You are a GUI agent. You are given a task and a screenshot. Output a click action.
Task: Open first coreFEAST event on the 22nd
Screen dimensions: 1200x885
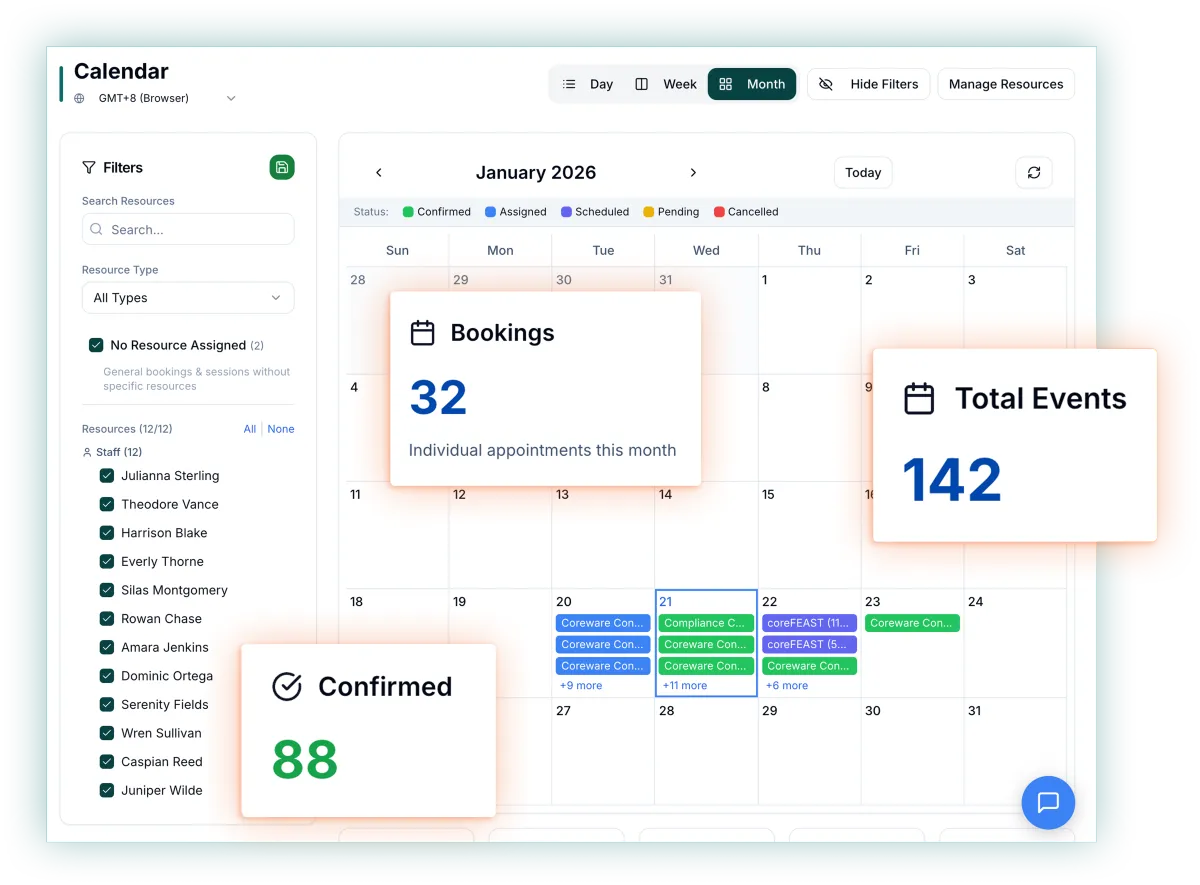[809, 623]
